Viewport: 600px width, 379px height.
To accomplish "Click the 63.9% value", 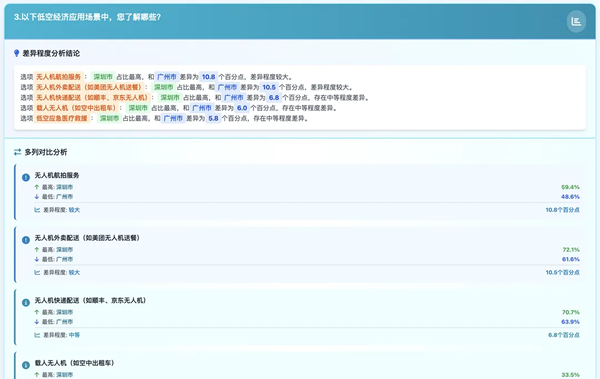I will [x=570, y=322].
